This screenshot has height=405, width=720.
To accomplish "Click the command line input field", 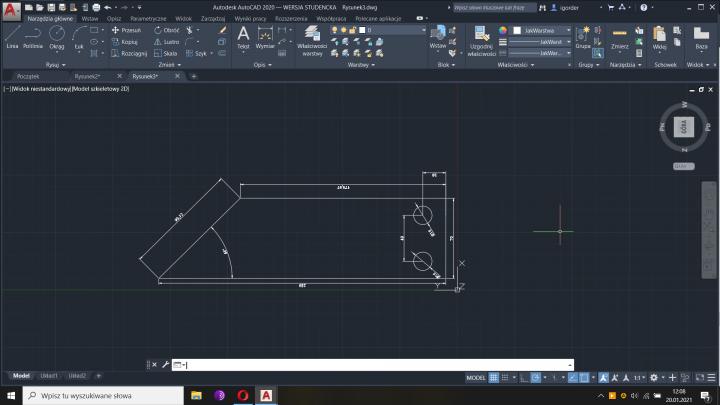I will [x=370, y=365].
